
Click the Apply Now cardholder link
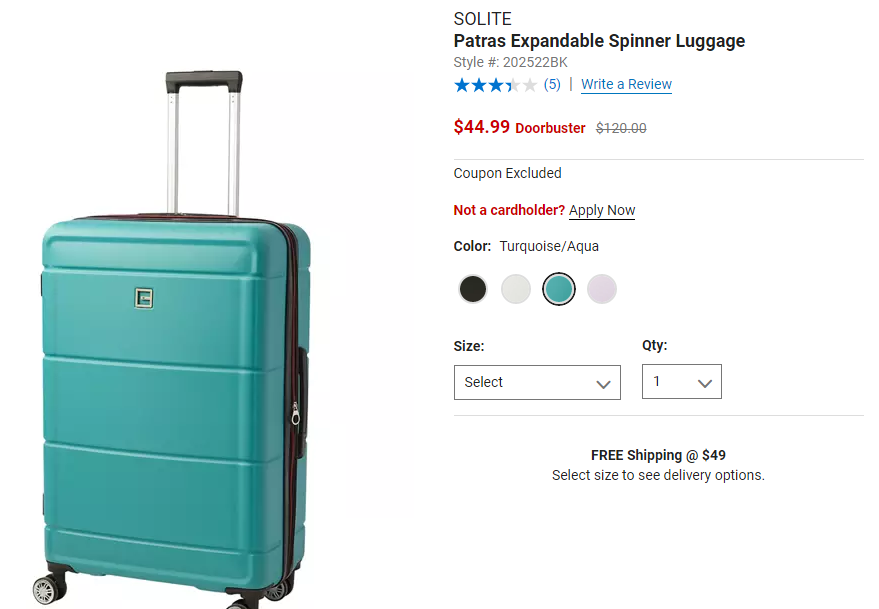point(602,211)
